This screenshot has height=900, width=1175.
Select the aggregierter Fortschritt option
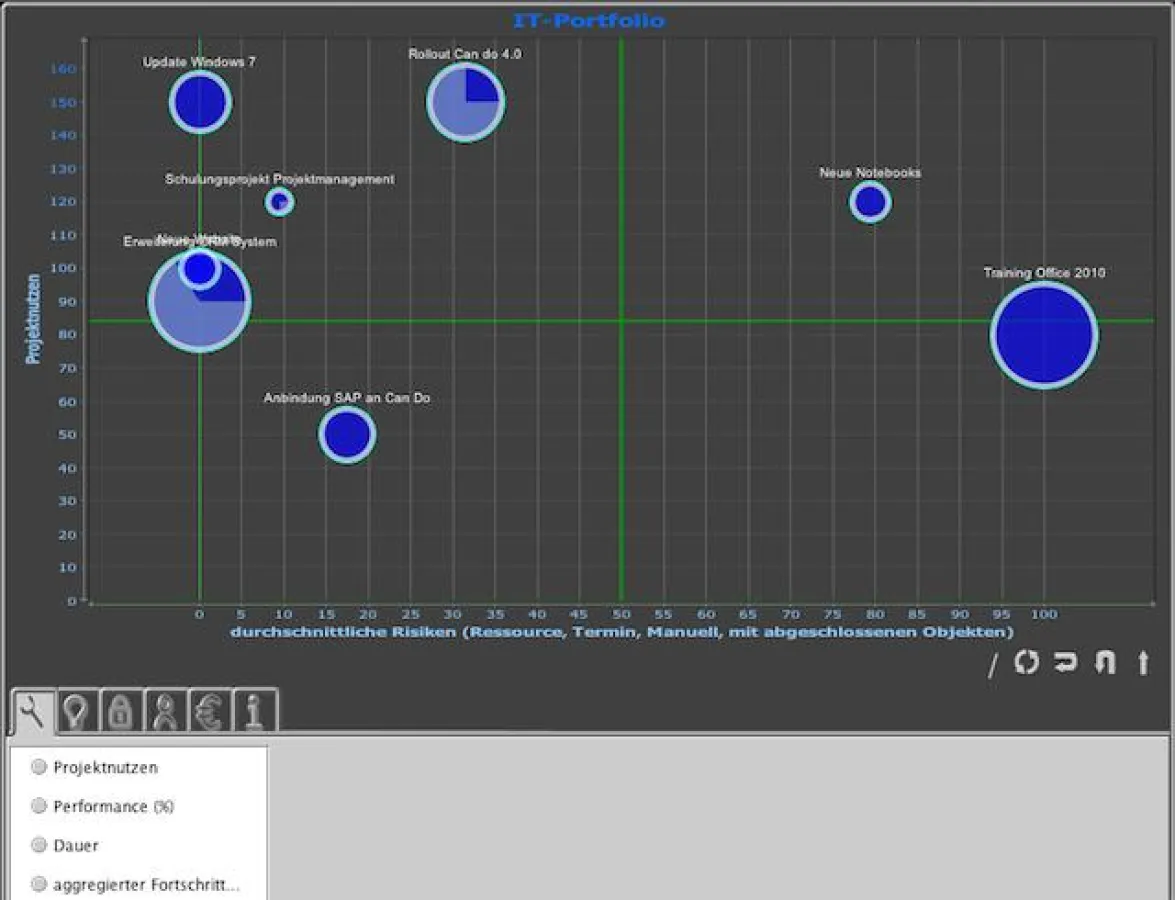coord(39,883)
